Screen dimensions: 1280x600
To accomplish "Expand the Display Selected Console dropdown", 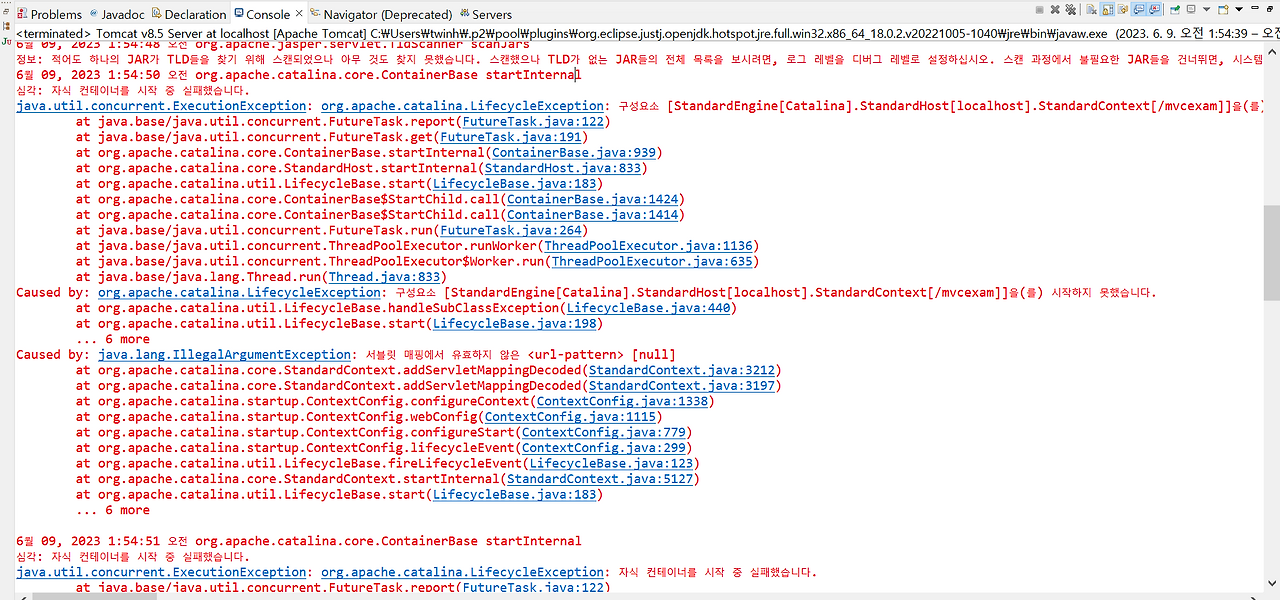I will 1207,8.
